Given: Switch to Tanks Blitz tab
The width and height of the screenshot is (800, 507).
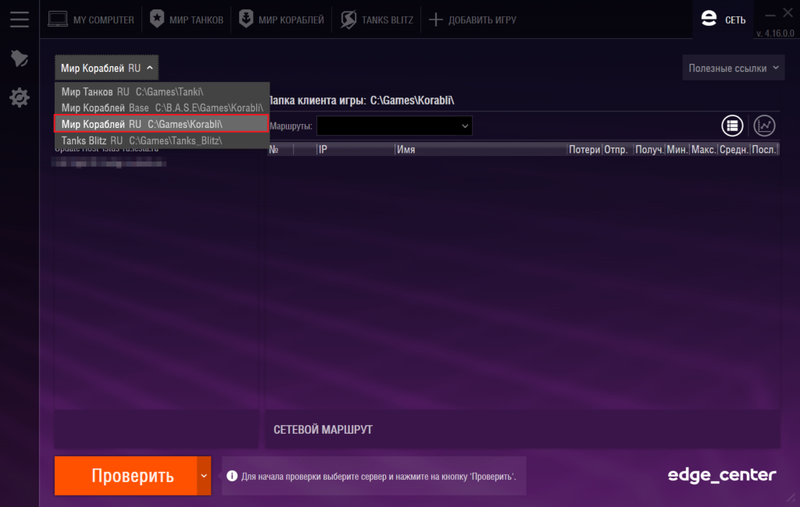Looking at the screenshot, I should [x=377, y=19].
